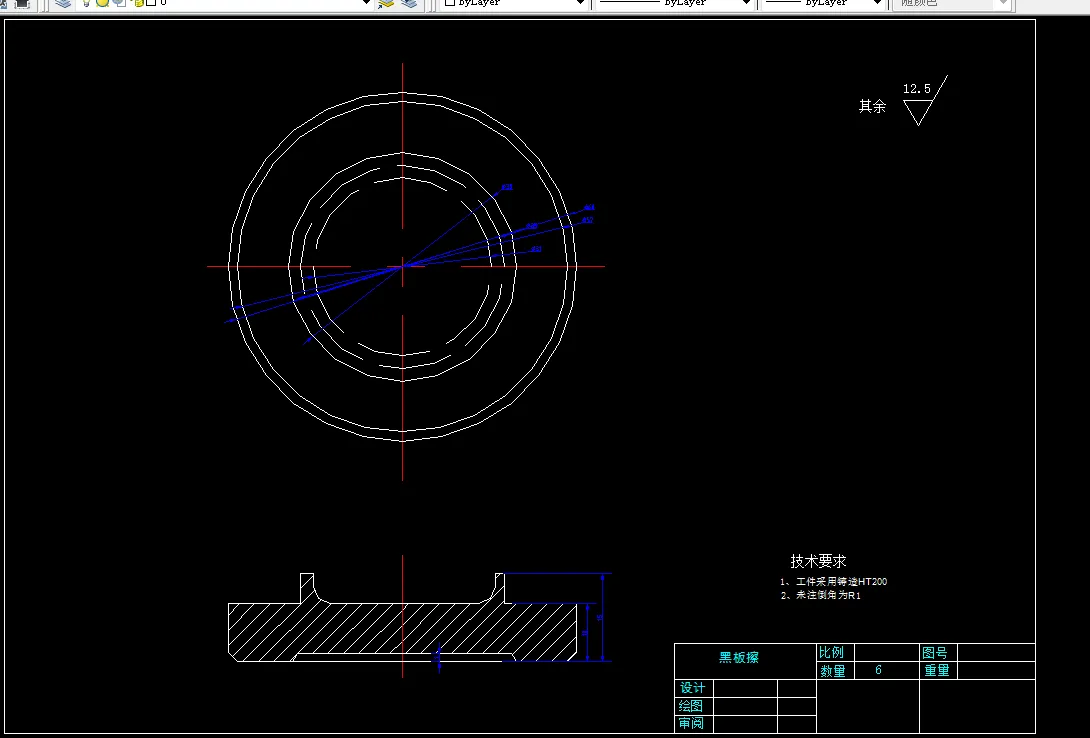1090x738 pixels.
Task: Click the Layer Properties Manager icon
Action: (63, 3)
